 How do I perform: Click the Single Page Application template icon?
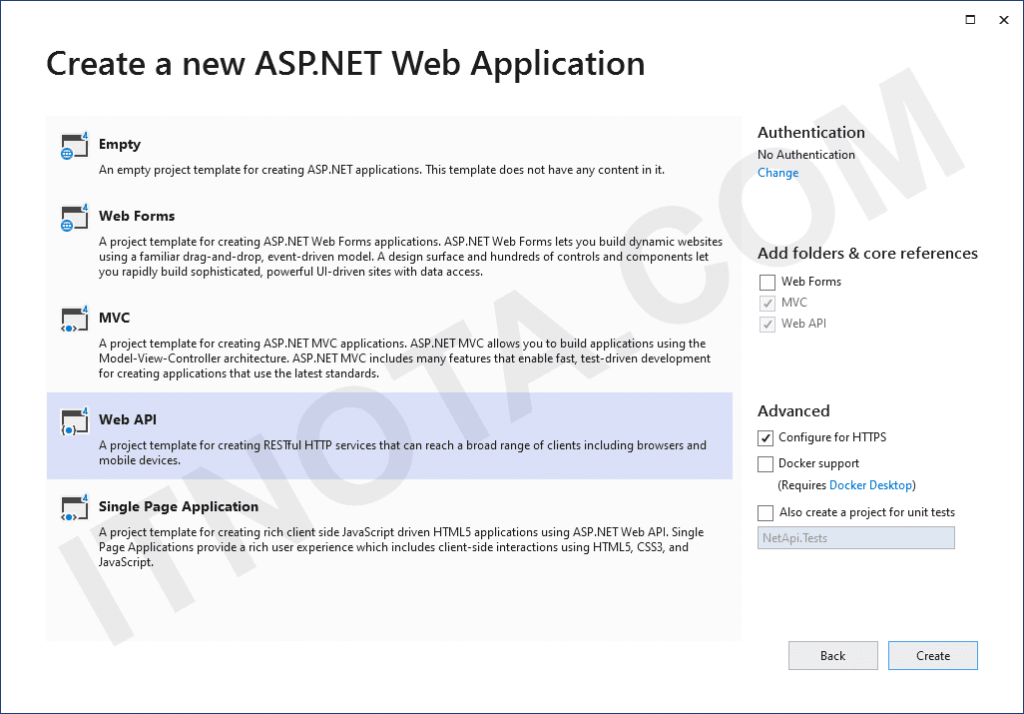tap(74, 508)
